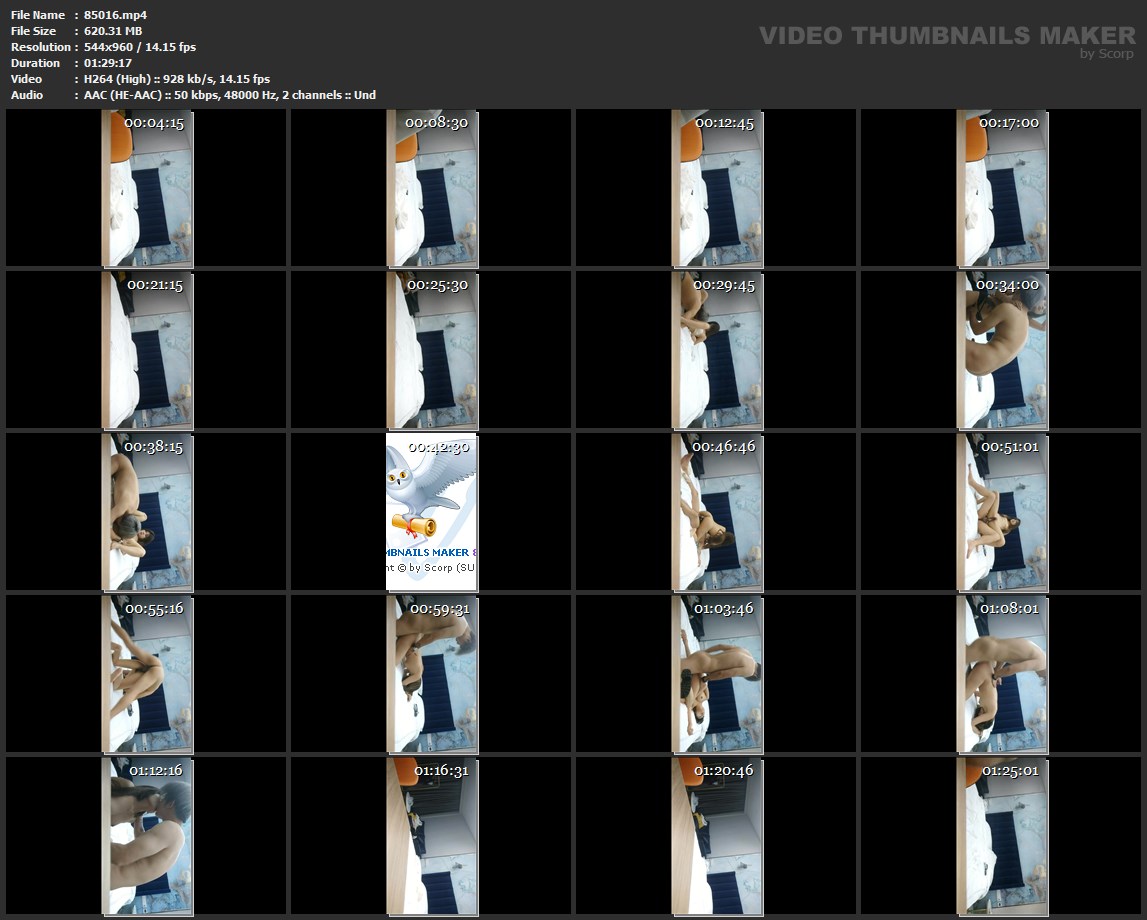Select the thumbnail at 01:20:46

(717, 836)
